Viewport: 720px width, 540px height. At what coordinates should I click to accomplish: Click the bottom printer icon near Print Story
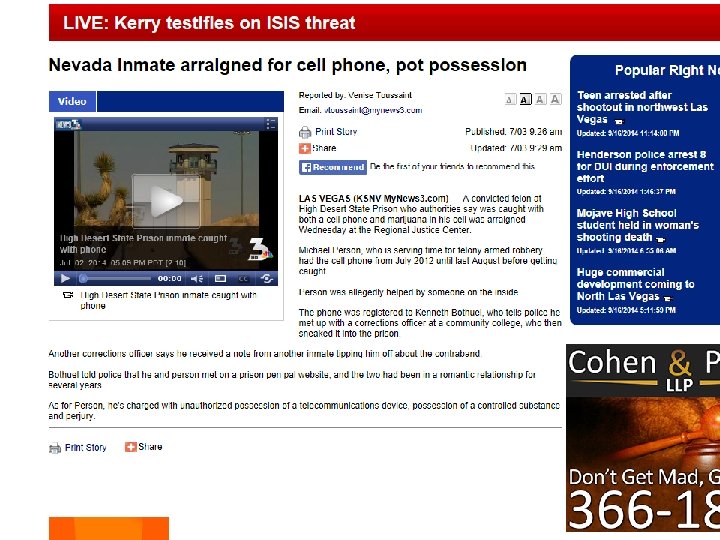[x=55, y=448]
